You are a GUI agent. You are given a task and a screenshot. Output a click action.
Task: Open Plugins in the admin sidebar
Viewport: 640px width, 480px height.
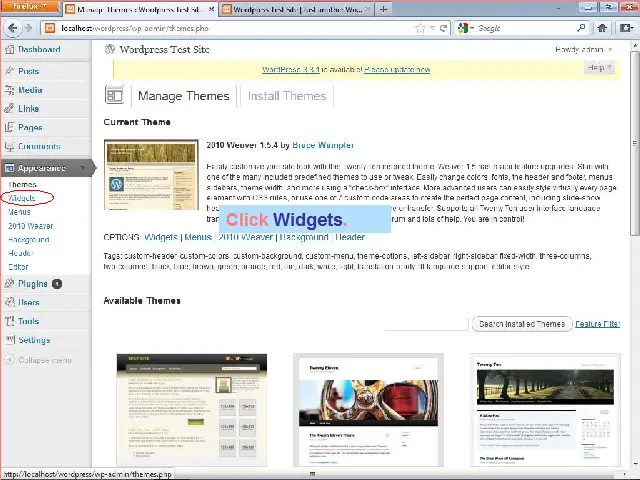click(33, 284)
